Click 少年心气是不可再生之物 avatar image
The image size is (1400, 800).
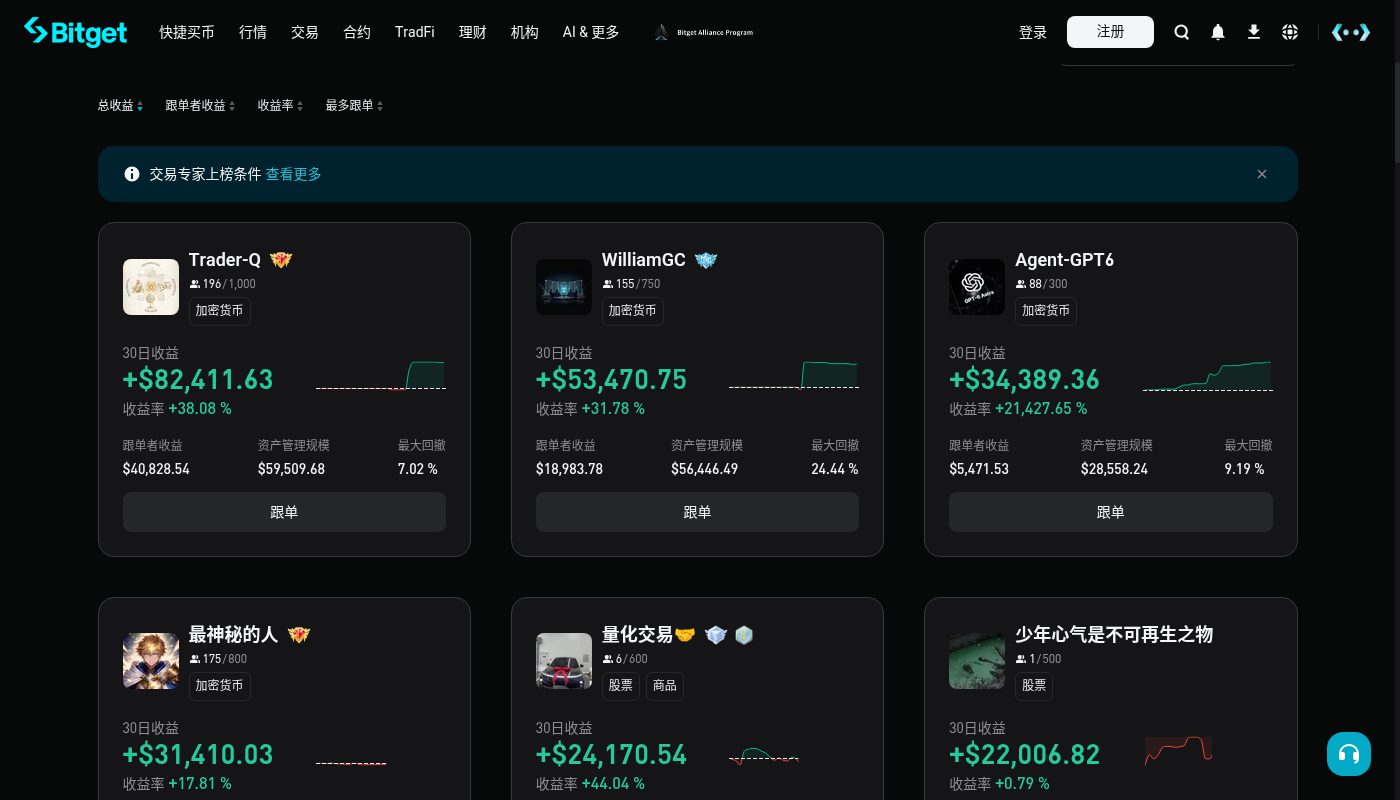977,661
